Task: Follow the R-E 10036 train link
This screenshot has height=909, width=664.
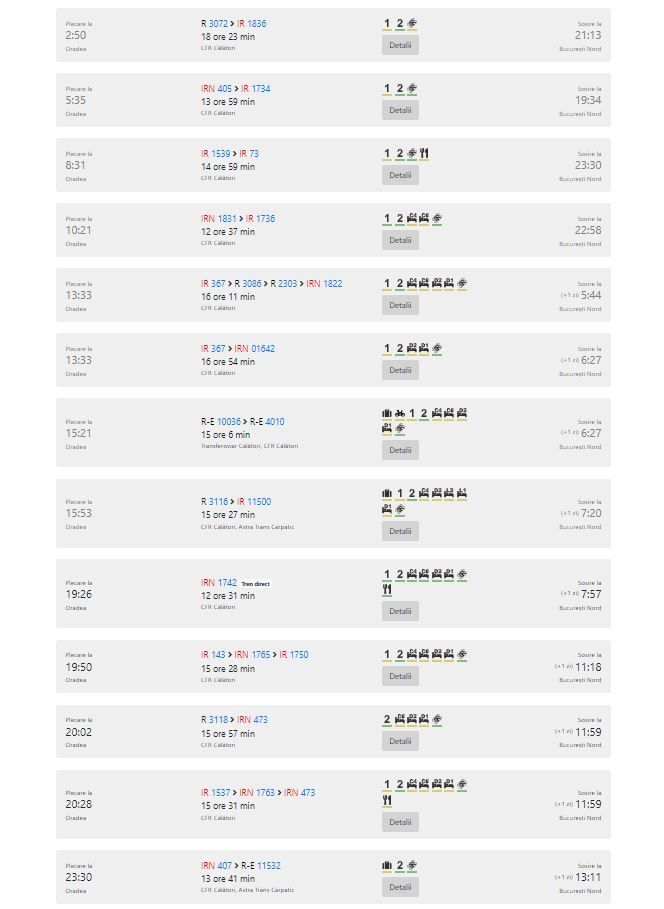Action: tap(221, 421)
